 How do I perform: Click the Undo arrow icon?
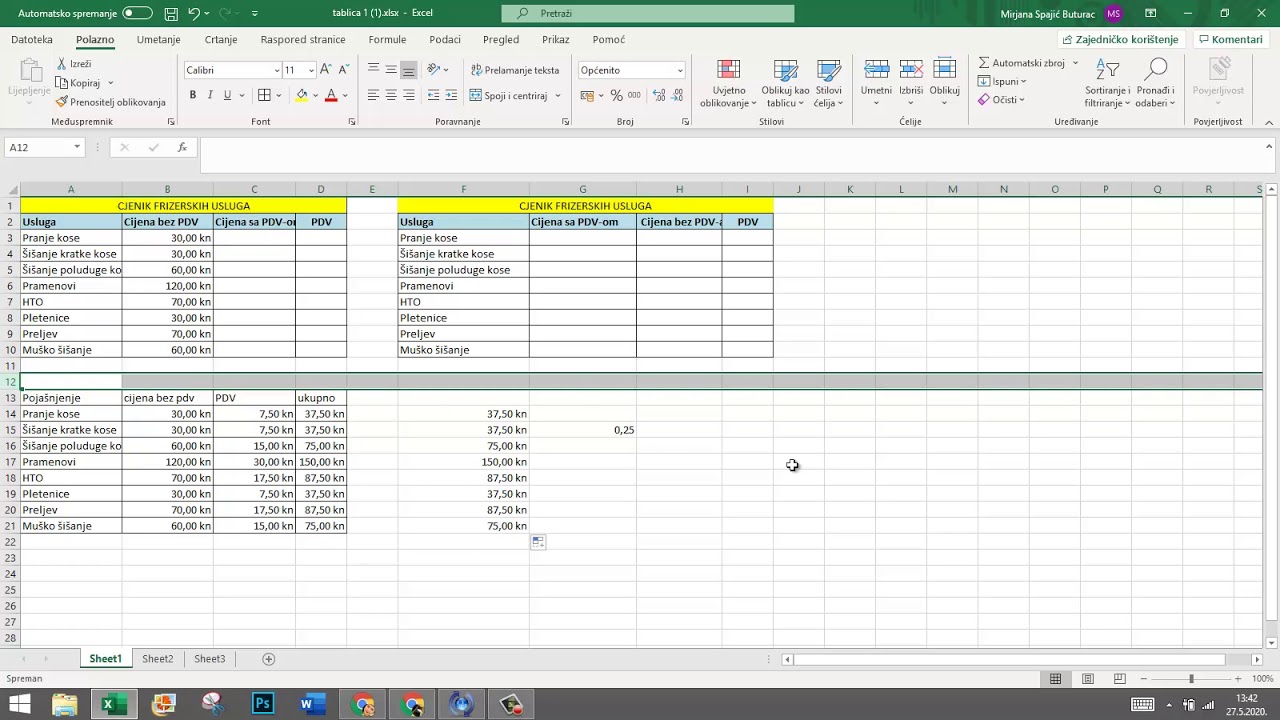point(195,14)
